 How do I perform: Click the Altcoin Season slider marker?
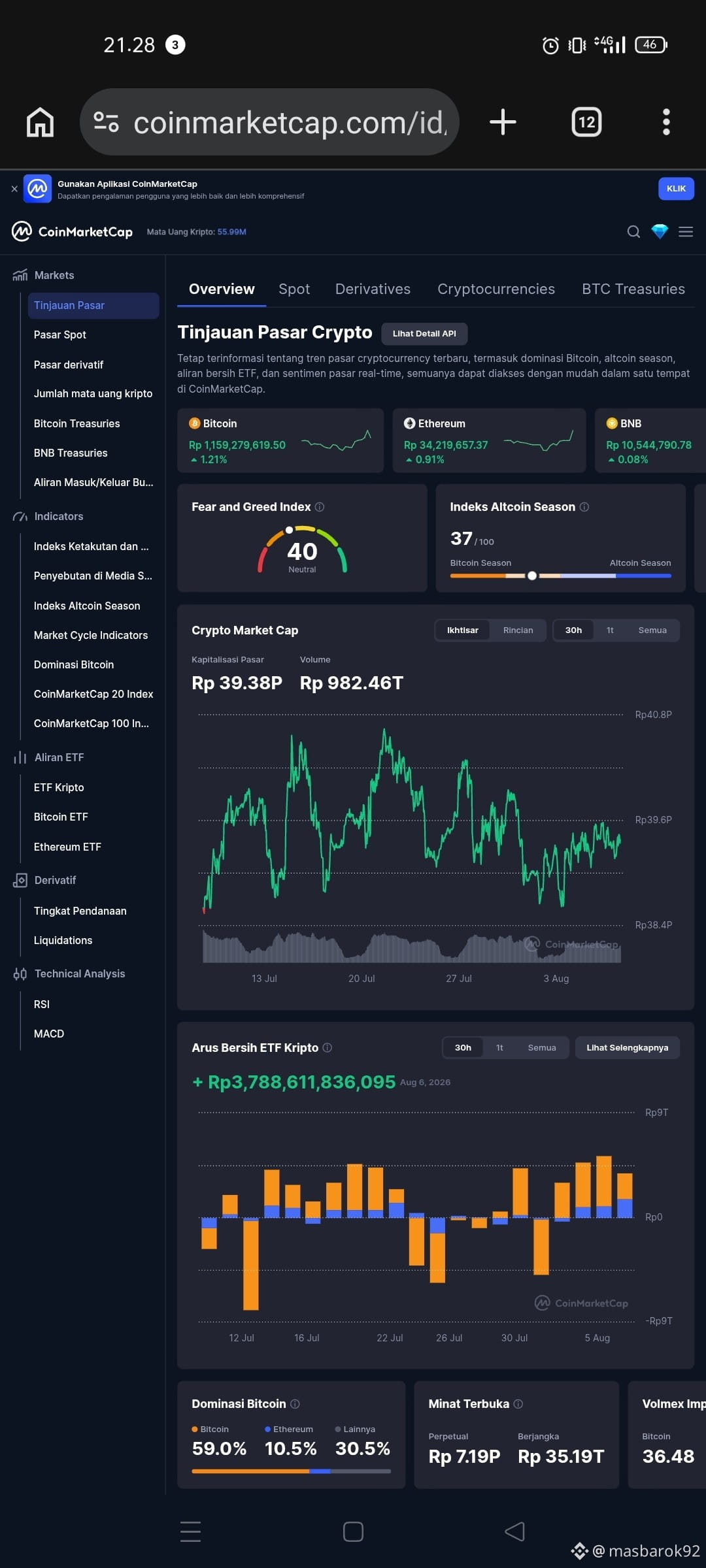[532, 576]
